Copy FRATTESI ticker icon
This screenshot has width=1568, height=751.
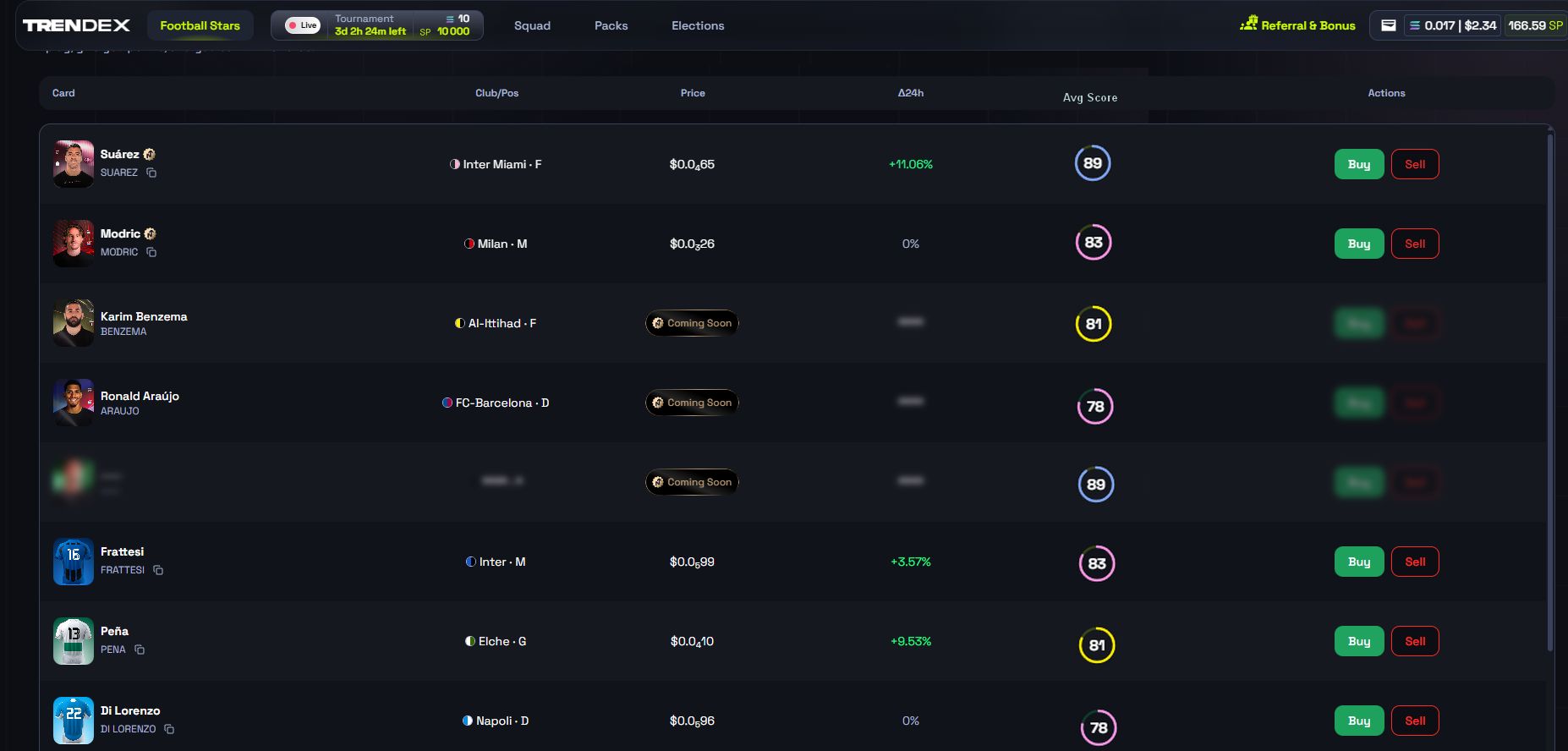[x=158, y=570]
